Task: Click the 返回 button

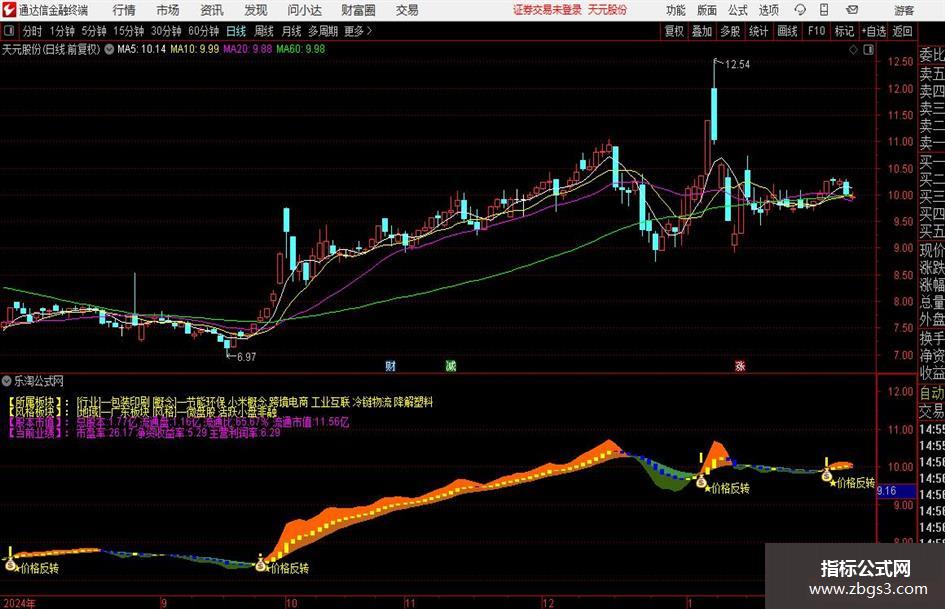Action: click(902, 31)
